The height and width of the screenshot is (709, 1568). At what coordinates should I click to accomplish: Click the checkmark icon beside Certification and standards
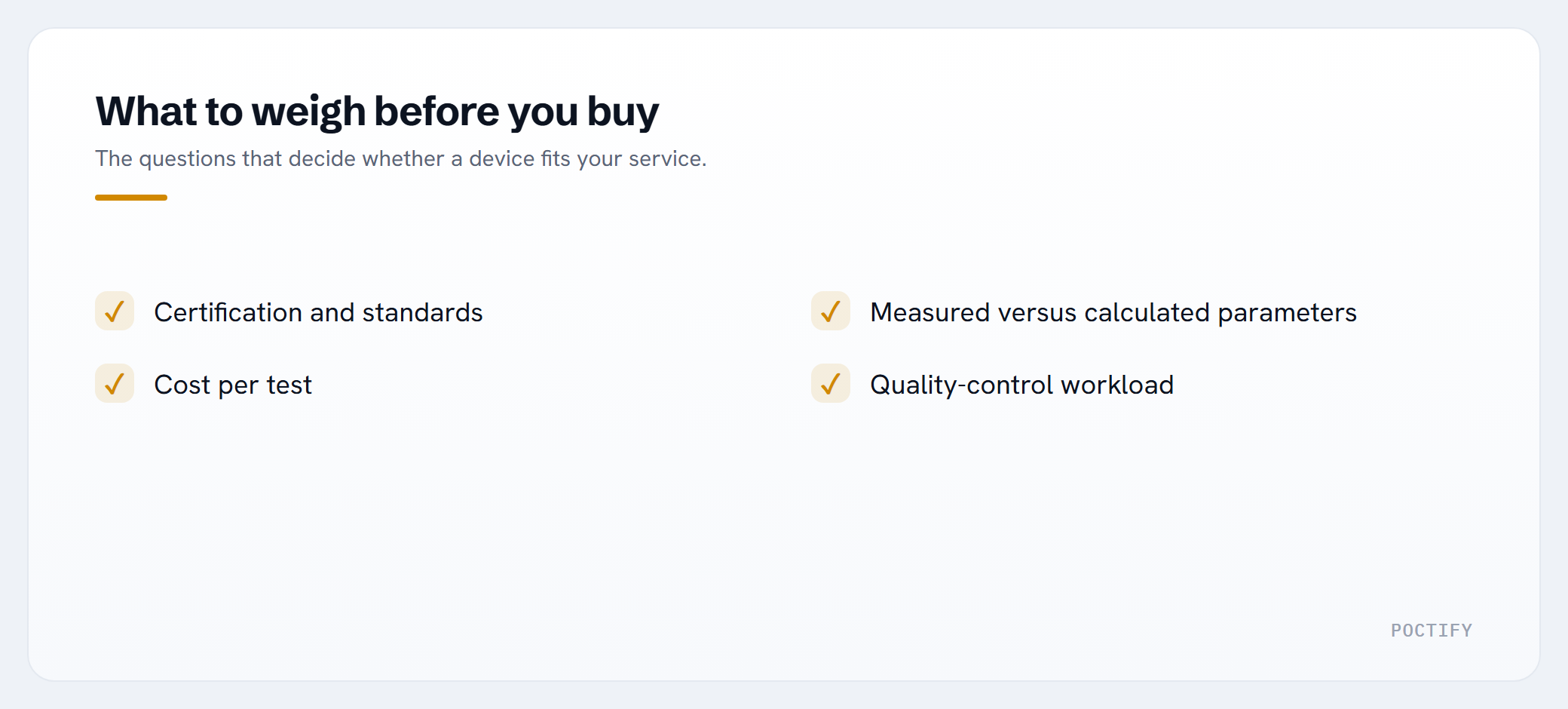coord(115,311)
